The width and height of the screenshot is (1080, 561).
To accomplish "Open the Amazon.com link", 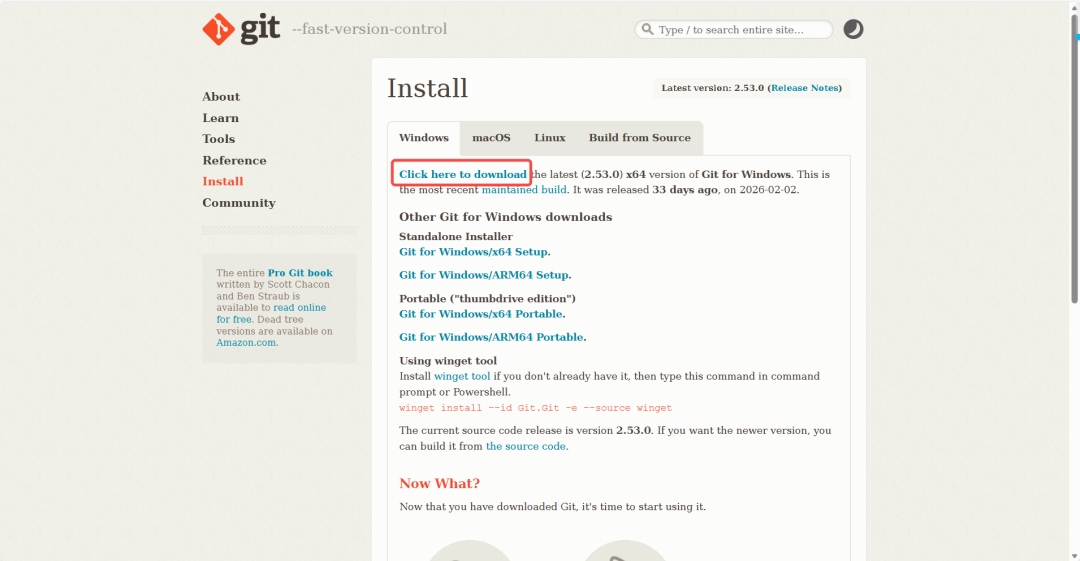I will [x=246, y=343].
